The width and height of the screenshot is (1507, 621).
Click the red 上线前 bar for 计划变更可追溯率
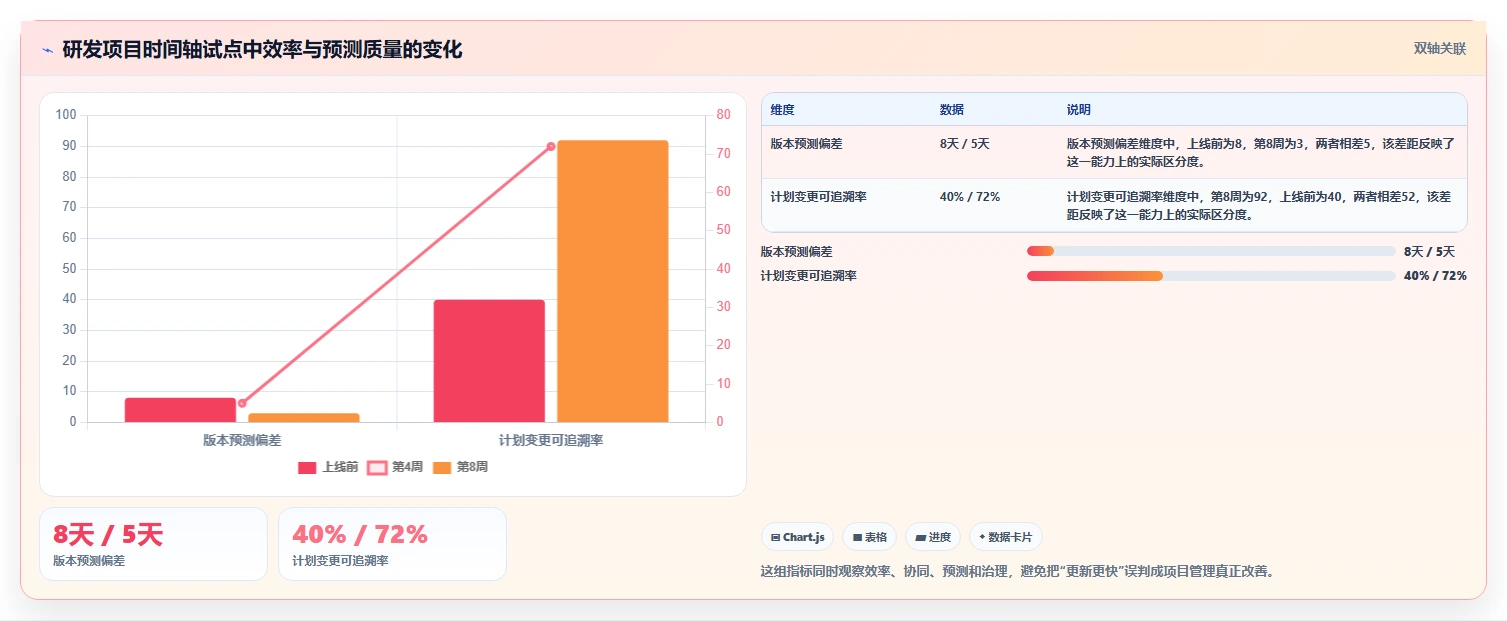pos(489,361)
